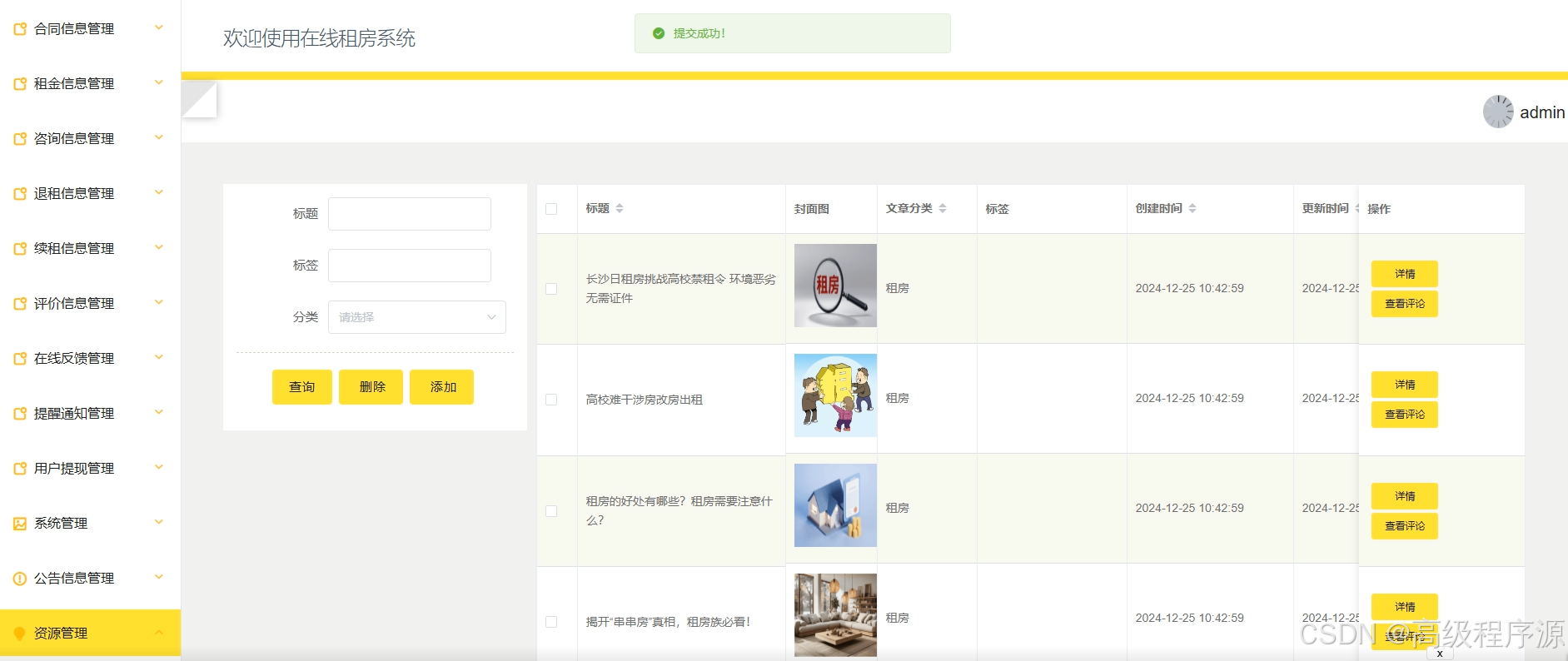Sort by 创建时间 using its sort arrows
This screenshot has width=1568, height=661.
tap(1192, 208)
